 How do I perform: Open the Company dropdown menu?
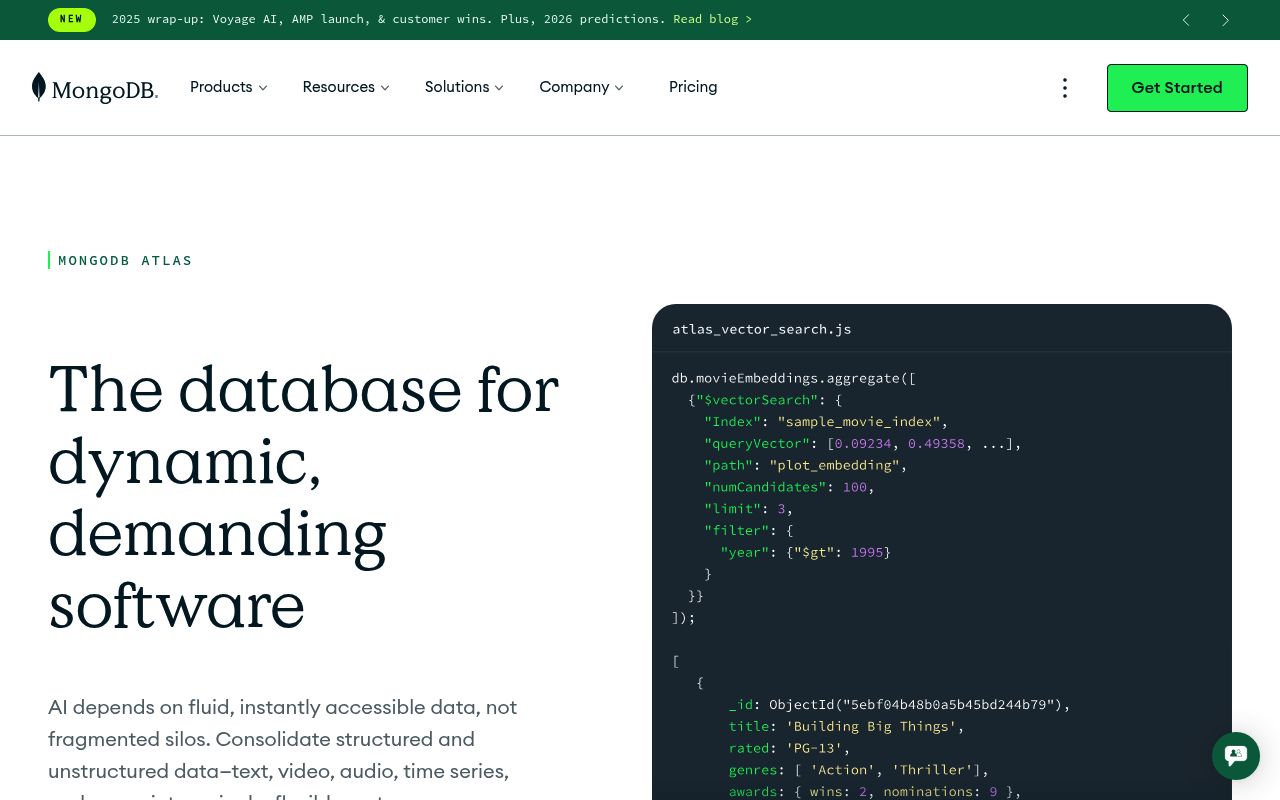(x=581, y=87)
